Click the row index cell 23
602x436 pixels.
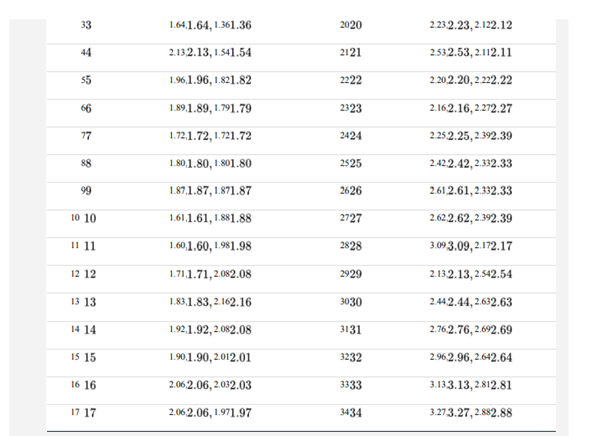[x=351, y=106]
